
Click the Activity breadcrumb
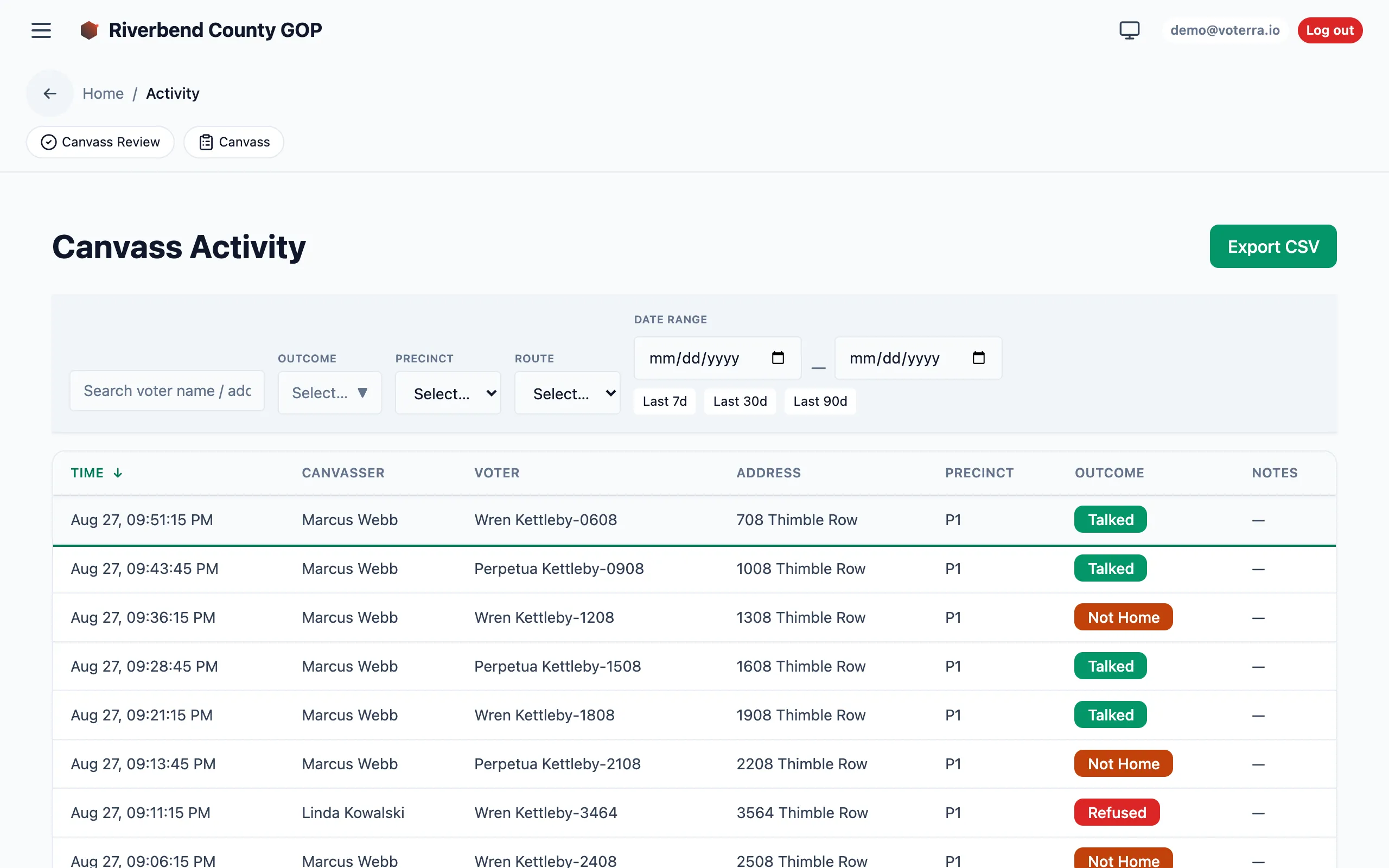tap(173, 93)
